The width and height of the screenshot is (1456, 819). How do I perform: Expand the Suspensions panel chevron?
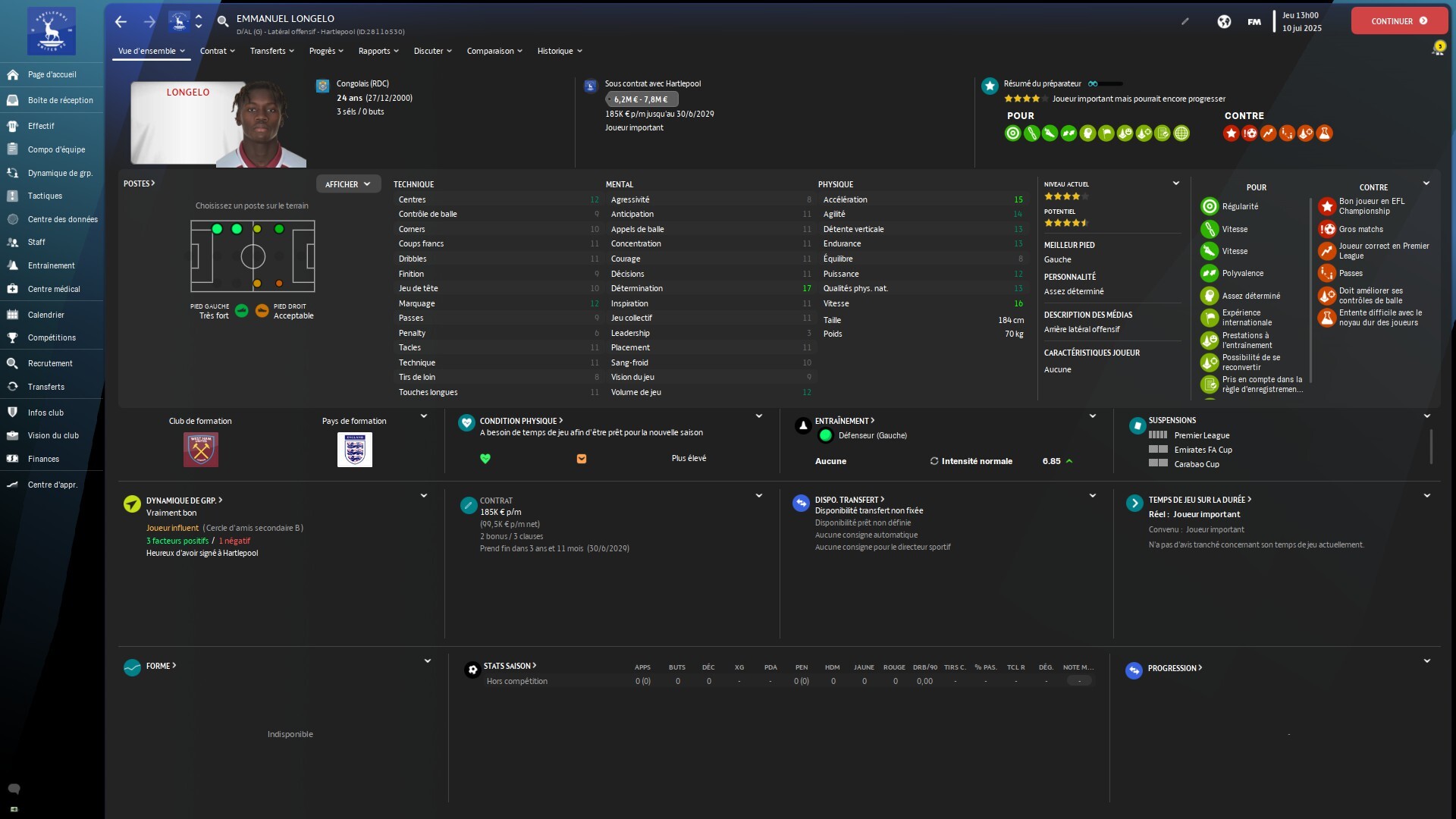tap(1427, 416)
